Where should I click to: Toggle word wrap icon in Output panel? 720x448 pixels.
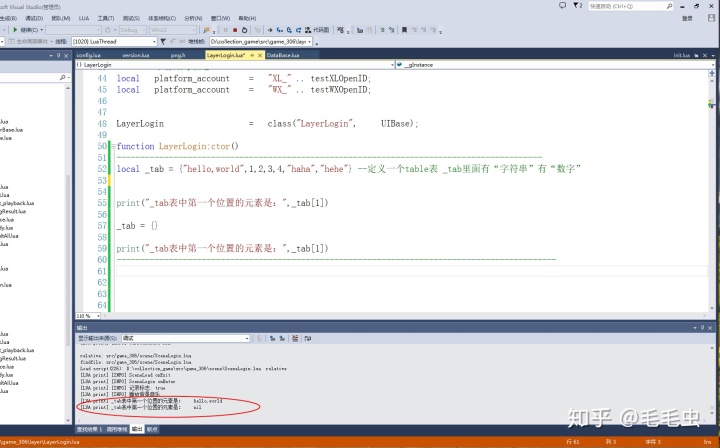[308, 338]
